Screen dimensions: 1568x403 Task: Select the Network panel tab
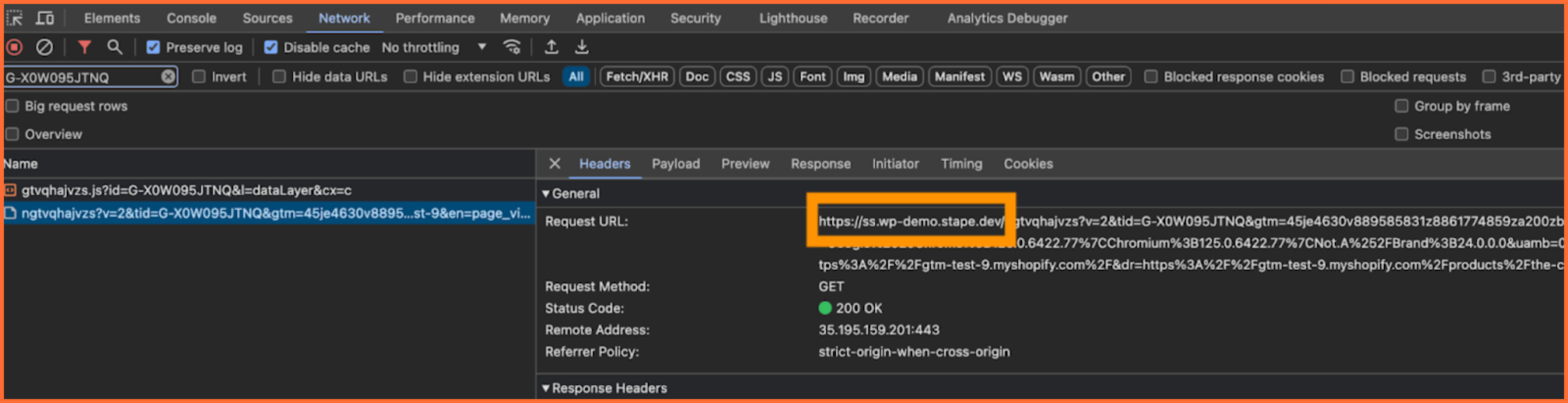(344, 18)
